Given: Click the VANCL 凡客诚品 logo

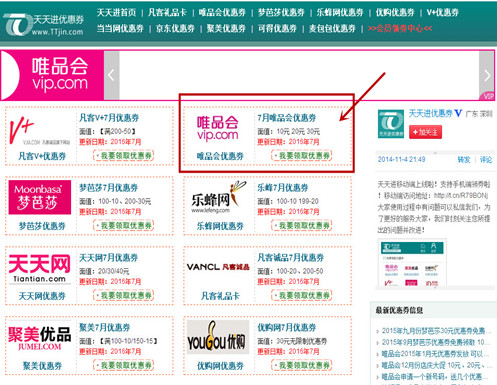Looking at the screenshot, I should click(x=218, y=267).
